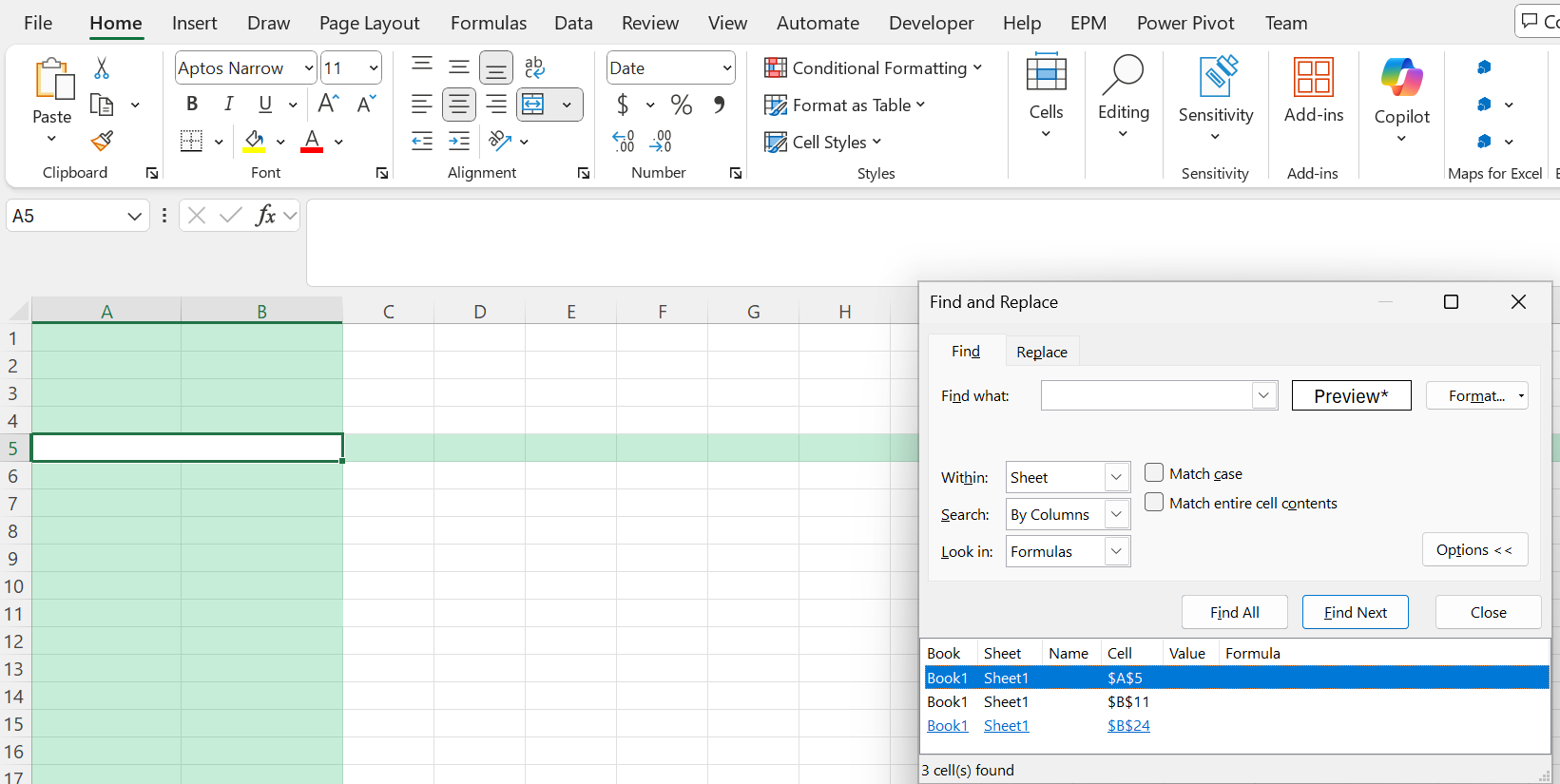Apply the red Font Color
This screenshot has width=1560, height=784.
pyautogui.click(x=312, y=142)
